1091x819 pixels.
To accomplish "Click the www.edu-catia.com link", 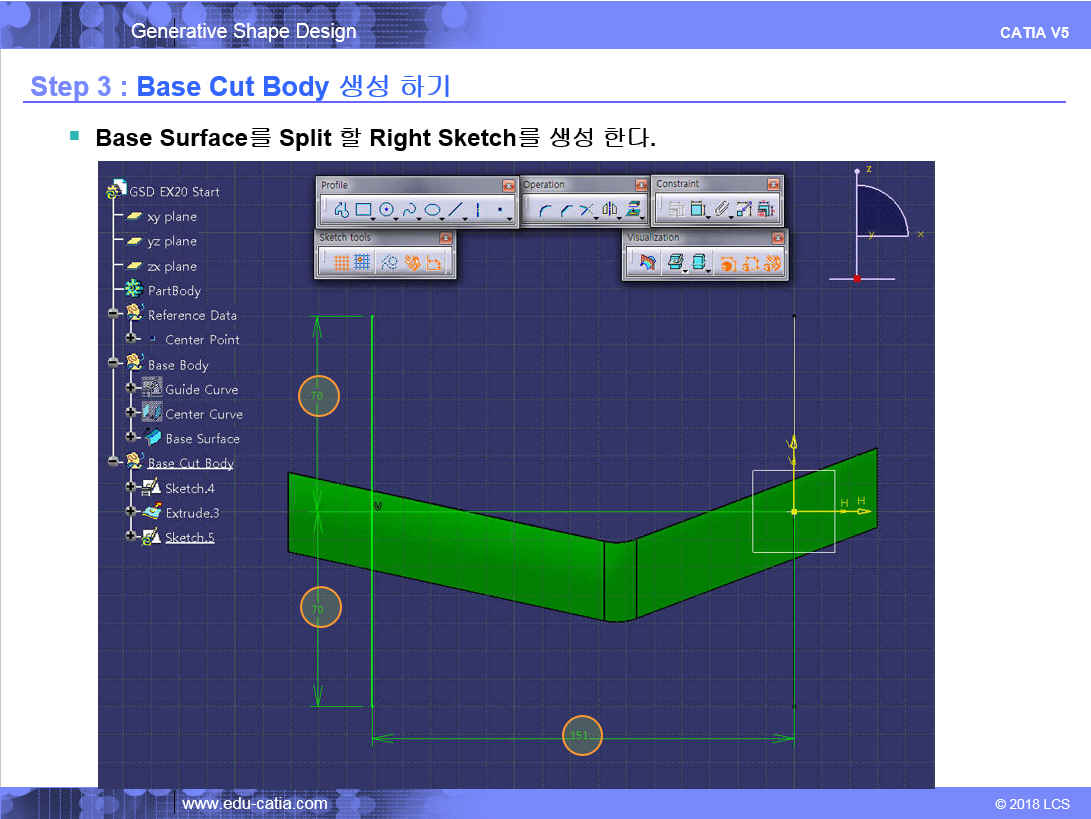I will pyautogui.click(x=254, y=803).
